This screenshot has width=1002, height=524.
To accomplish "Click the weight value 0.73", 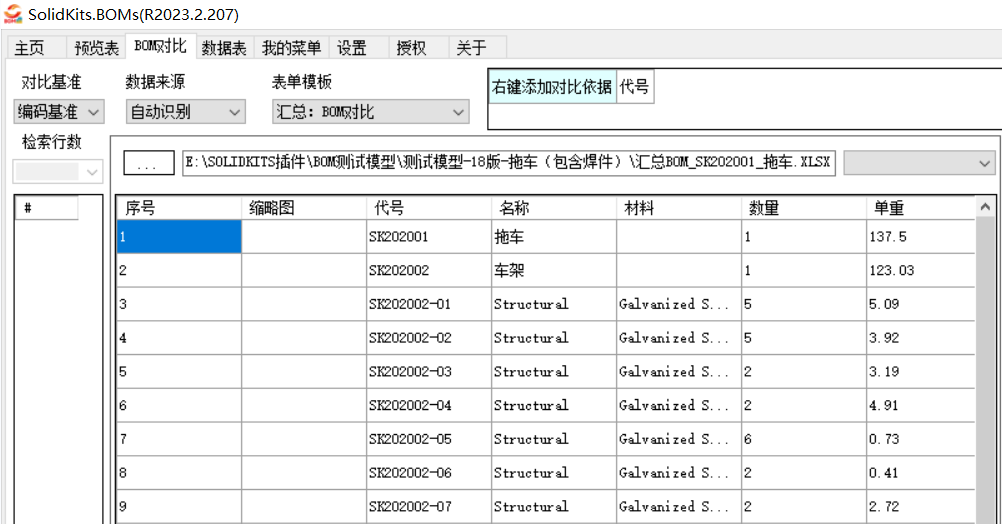I will [921, 439].
